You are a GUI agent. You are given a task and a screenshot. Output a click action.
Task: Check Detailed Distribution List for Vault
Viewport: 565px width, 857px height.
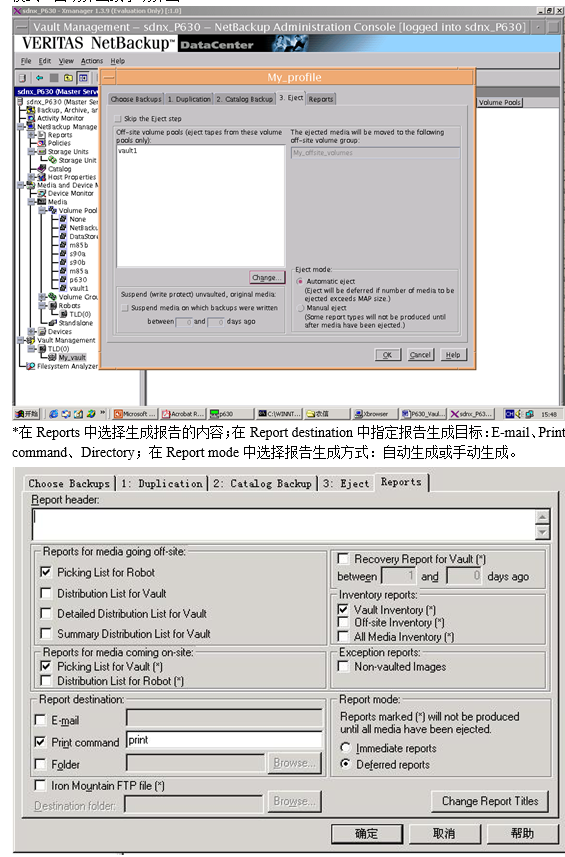(46, 613)
